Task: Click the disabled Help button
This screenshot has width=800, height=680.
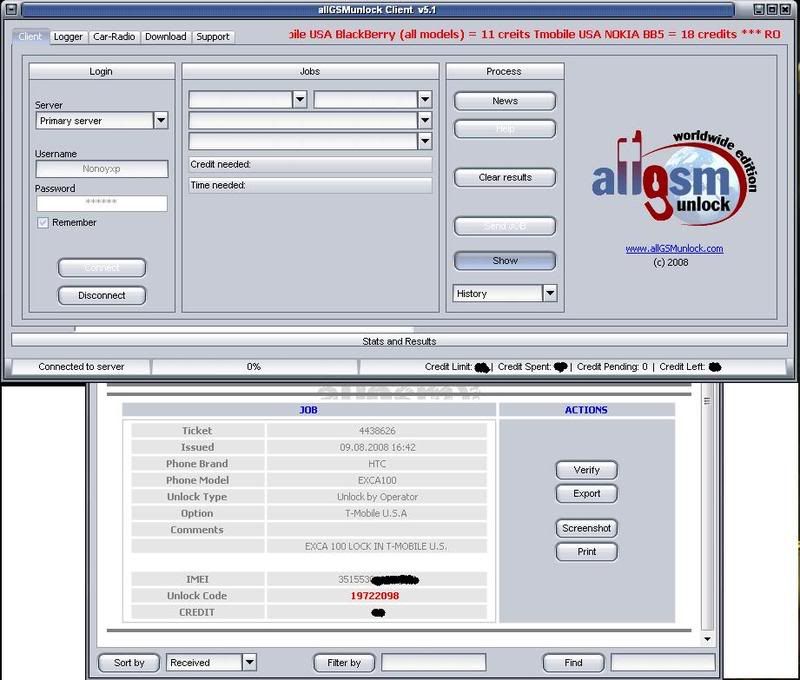Action: 505,129
